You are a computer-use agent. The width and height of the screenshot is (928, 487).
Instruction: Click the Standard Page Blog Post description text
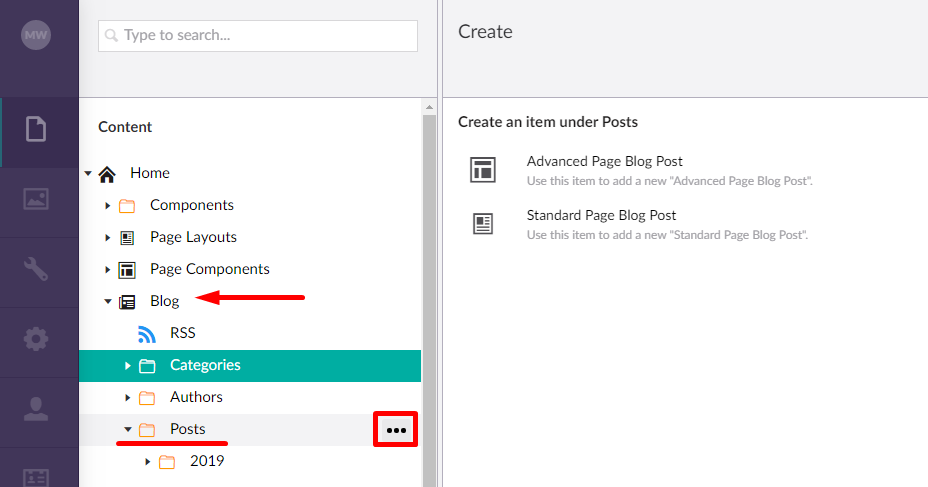pyautogui.click(x=668, y=235)
